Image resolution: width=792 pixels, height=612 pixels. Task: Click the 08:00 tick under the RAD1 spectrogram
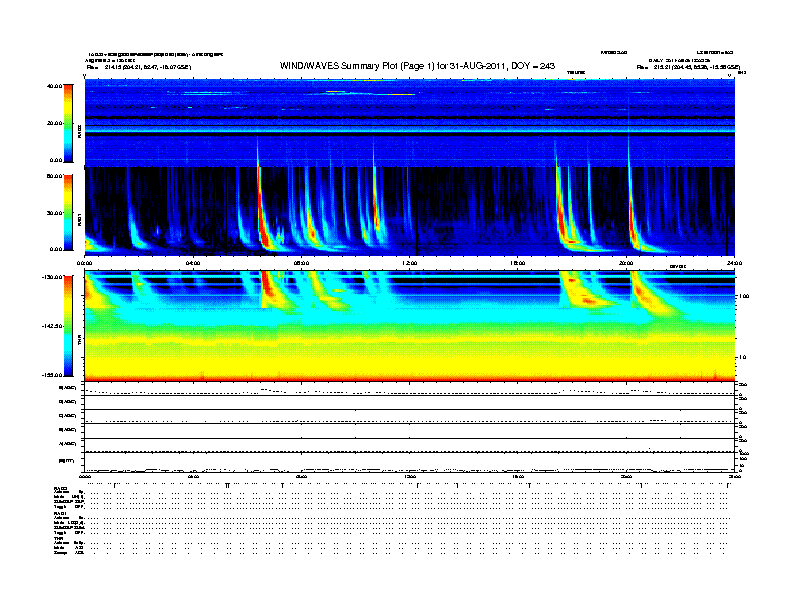[x=301, y=263]
